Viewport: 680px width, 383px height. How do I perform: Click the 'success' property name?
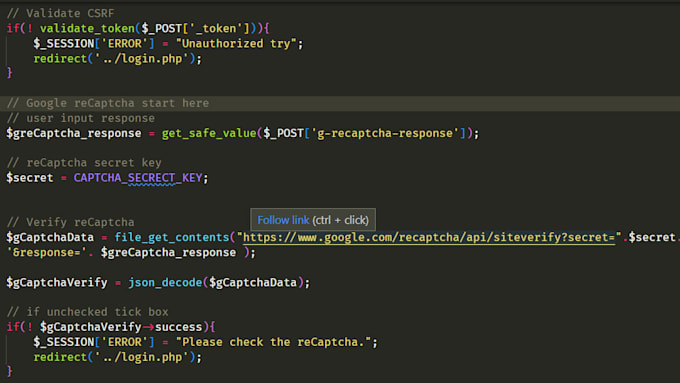click(x=179, y=327)
